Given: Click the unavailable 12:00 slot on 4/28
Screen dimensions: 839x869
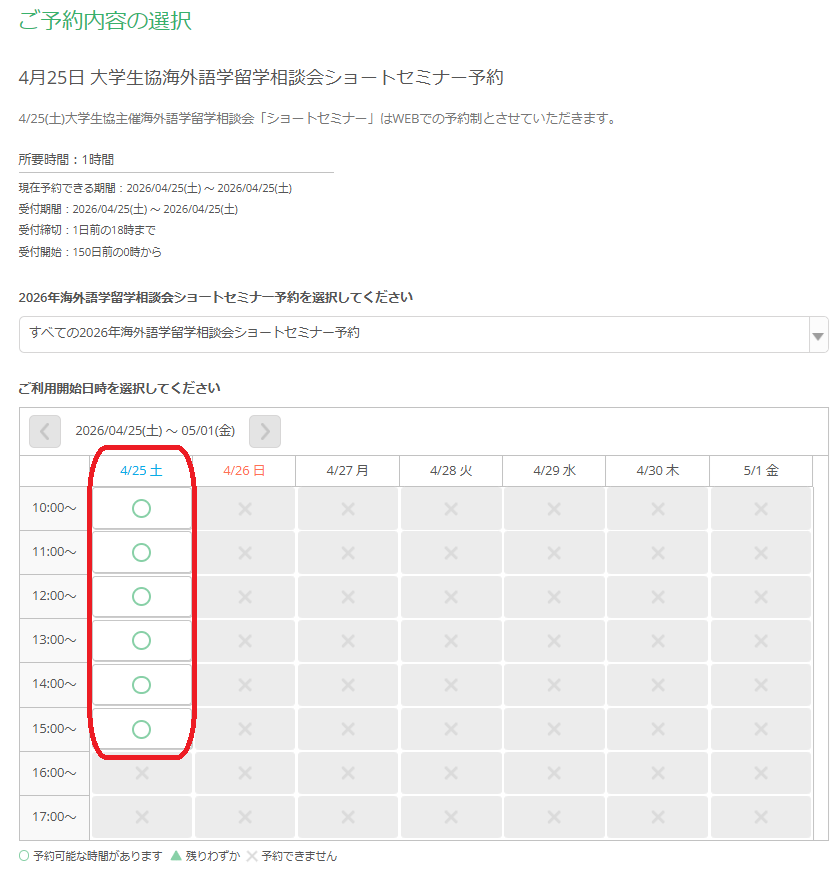Looking at the screenshot, I should pos(451,597).
